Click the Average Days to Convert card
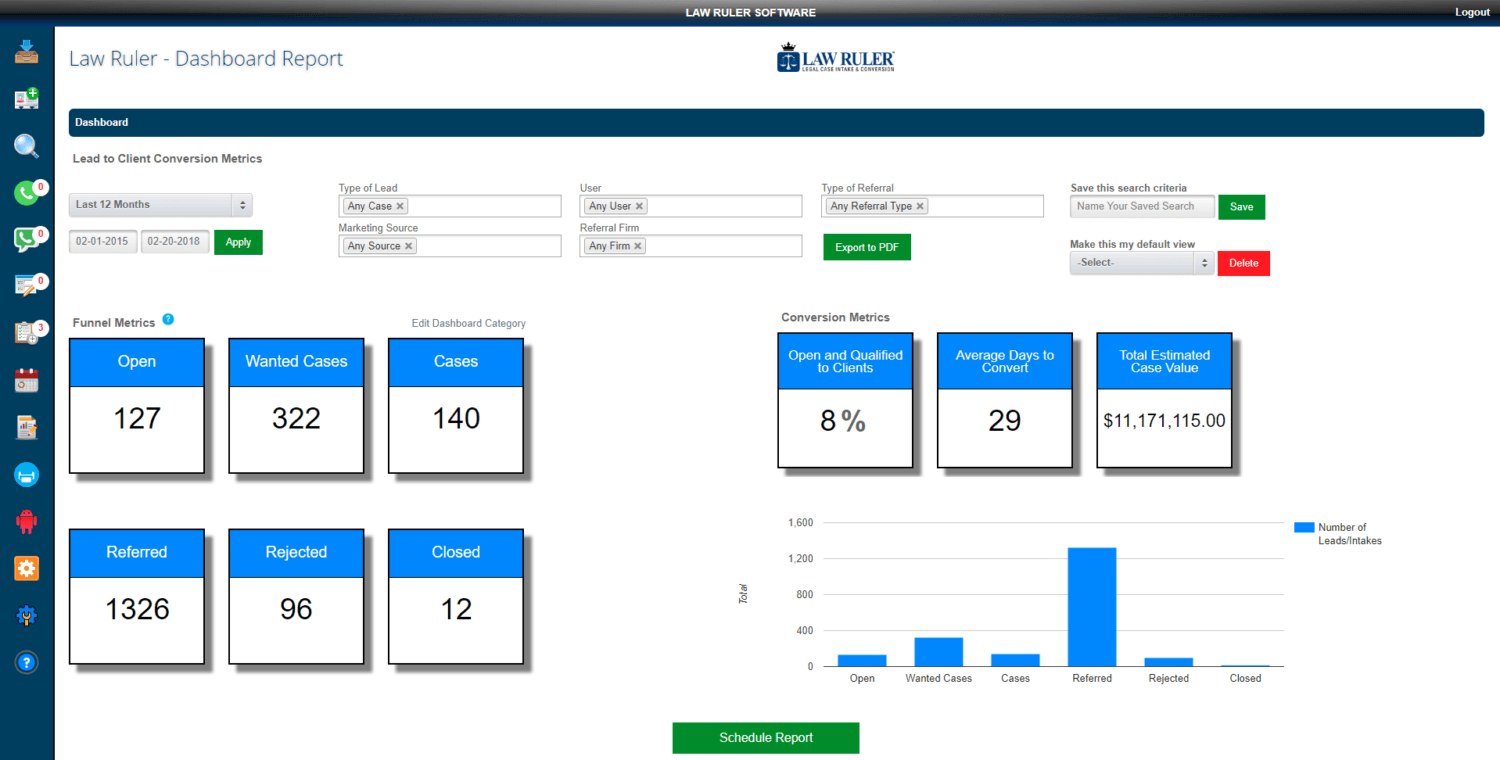The height and width of the screenshot is (760, 1500). tap(1005, 400)
